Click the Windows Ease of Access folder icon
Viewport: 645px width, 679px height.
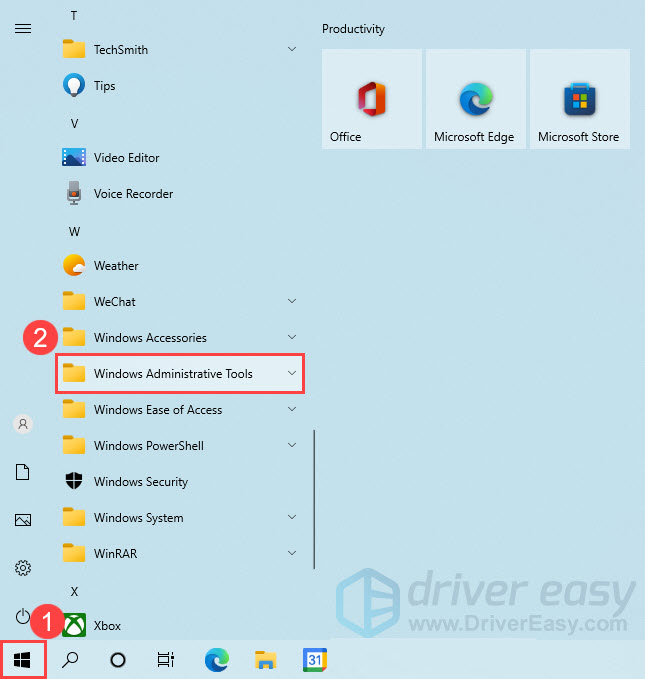pos(74,409)
